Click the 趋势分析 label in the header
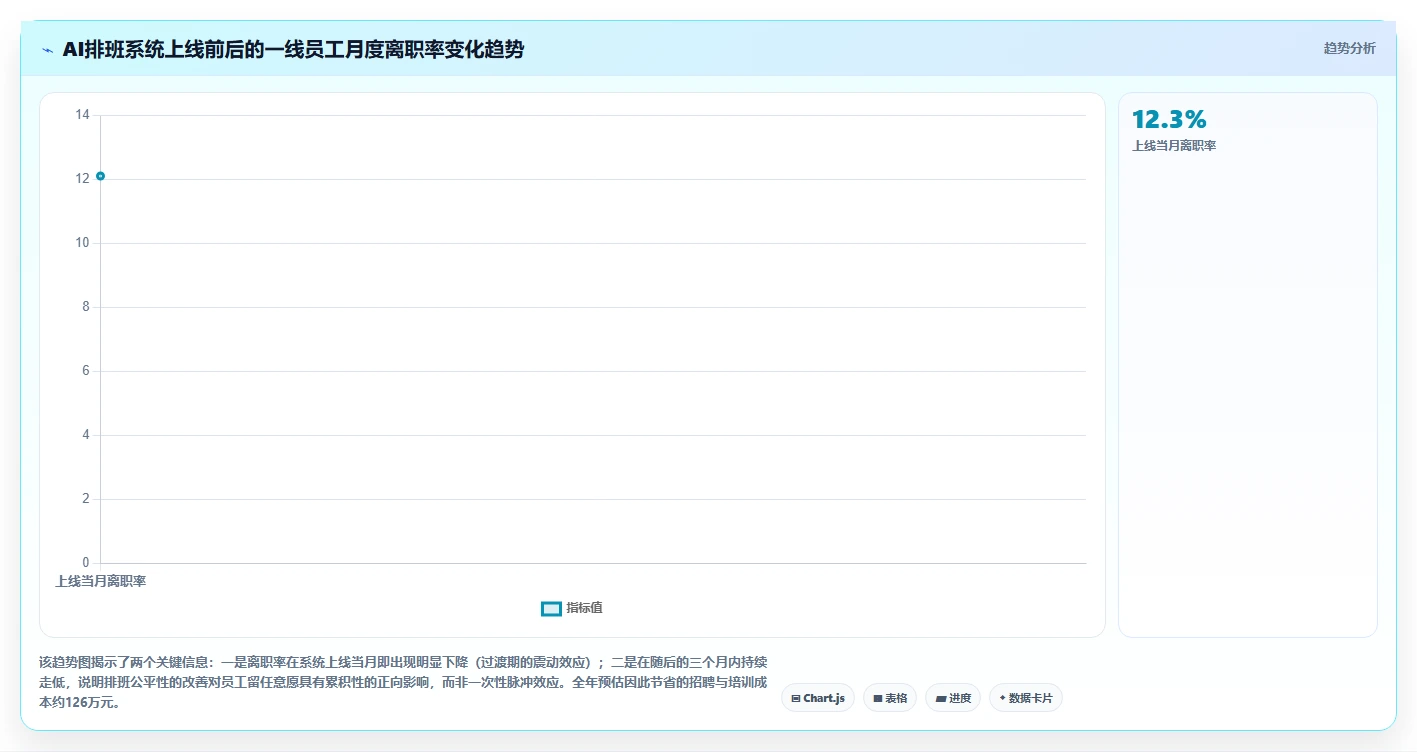 point(1349,48)
